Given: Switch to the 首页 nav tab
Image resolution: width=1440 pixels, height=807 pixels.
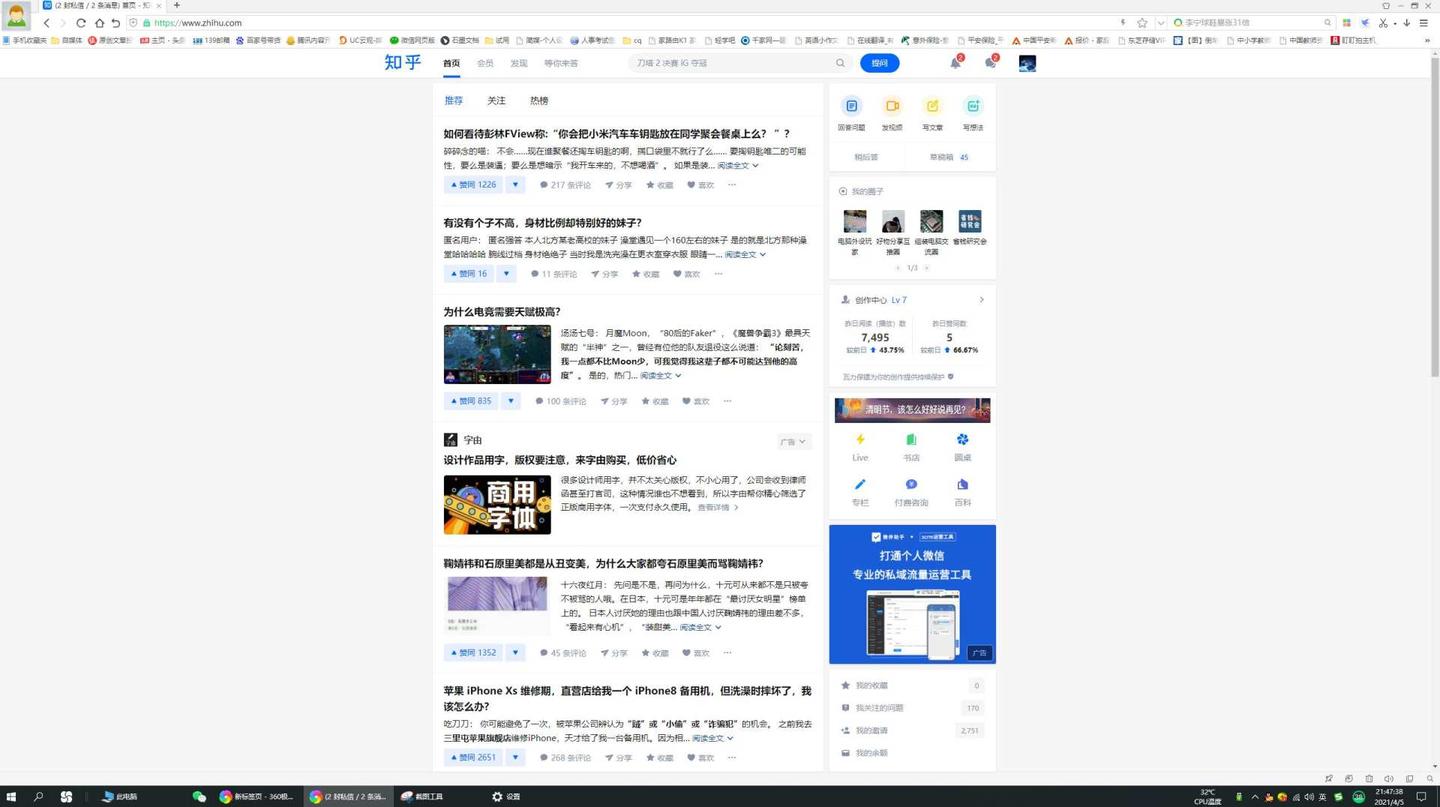Looking at the screenshot, I should point(452,63).
